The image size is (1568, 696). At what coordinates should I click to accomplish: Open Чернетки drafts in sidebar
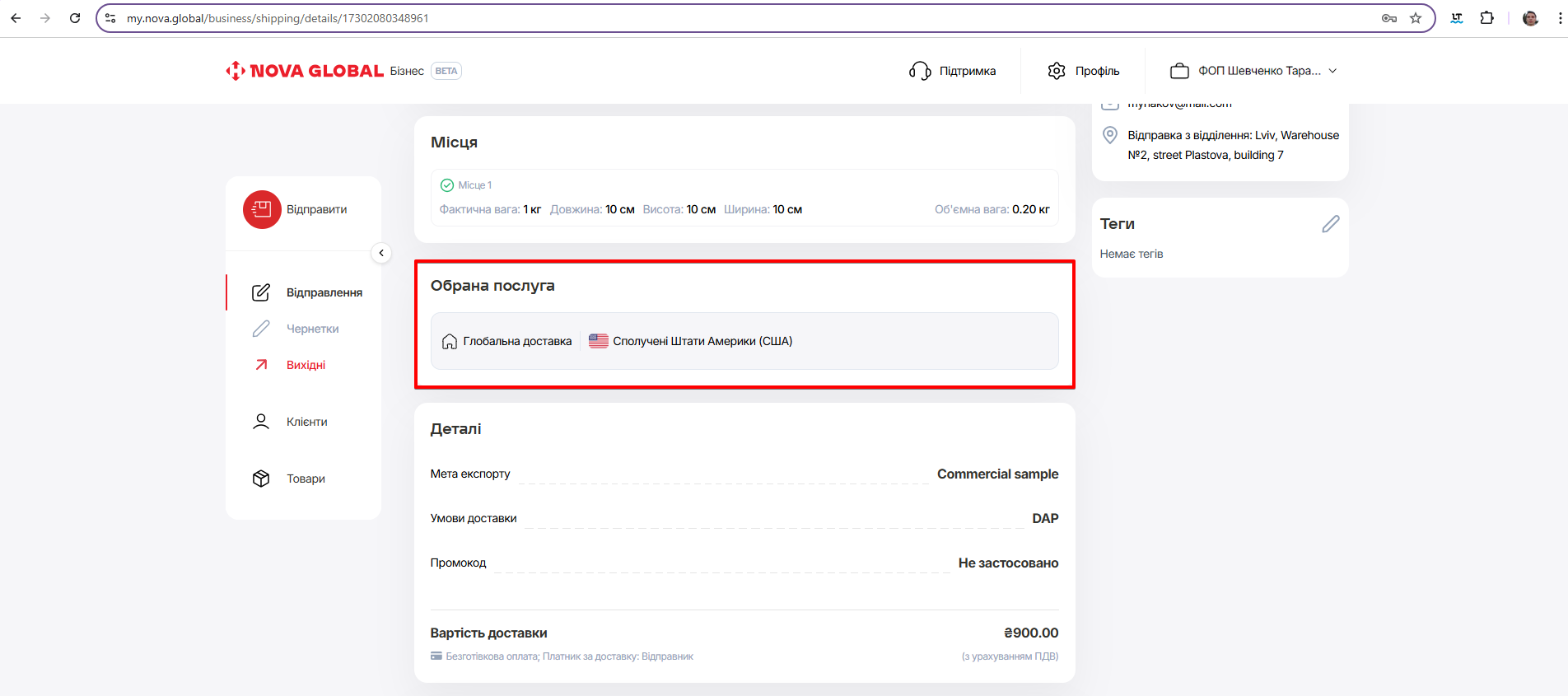coord(312,329)
